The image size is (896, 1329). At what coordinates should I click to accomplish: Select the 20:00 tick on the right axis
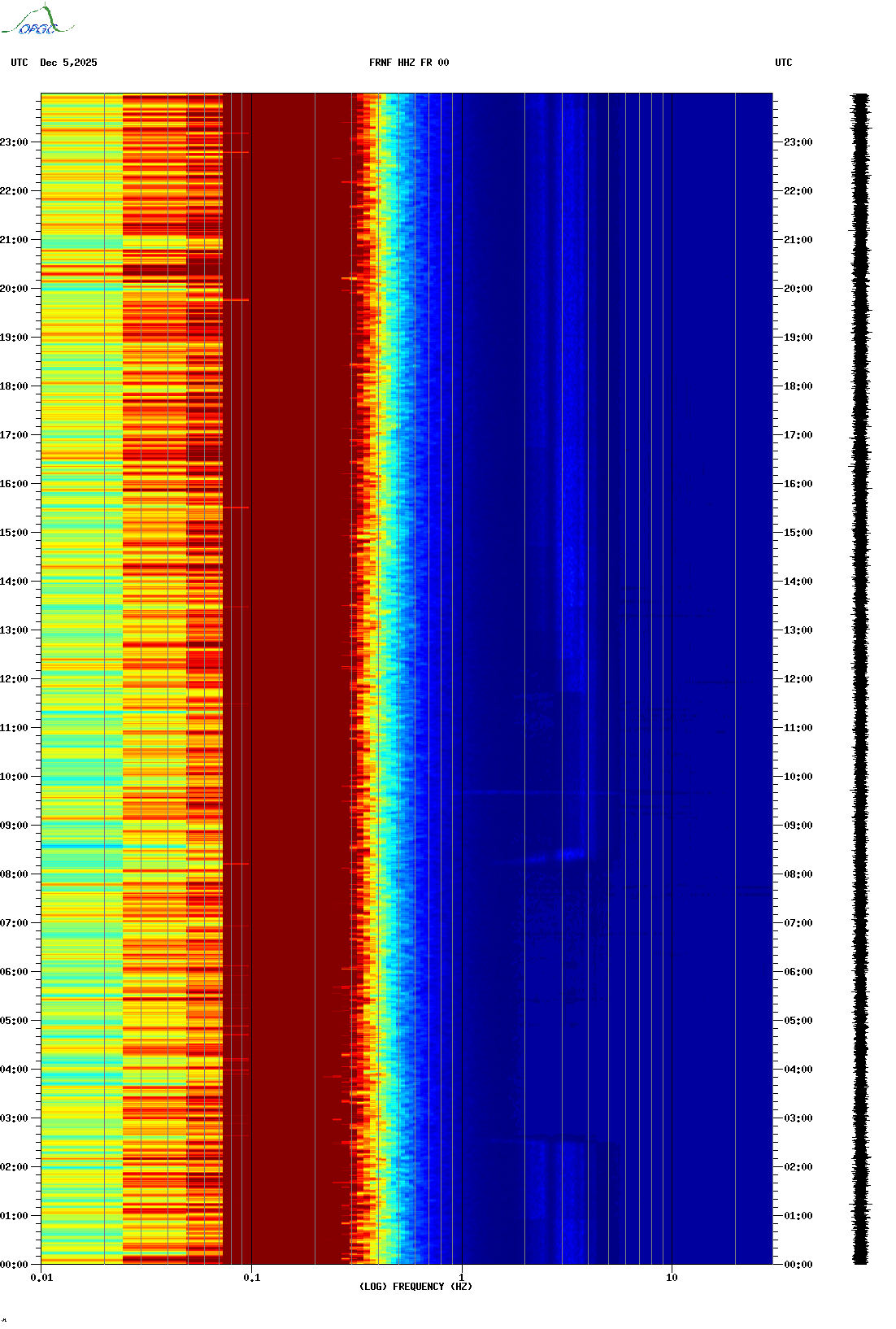(x=798, y=289)
